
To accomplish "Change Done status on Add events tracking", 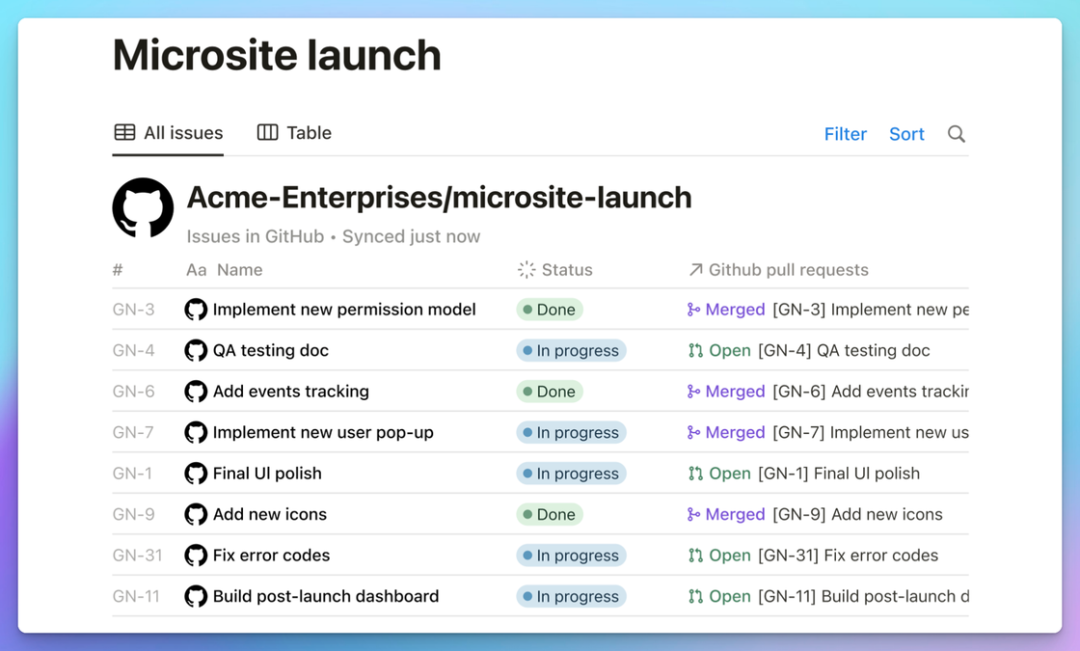I will coord(549,392).
